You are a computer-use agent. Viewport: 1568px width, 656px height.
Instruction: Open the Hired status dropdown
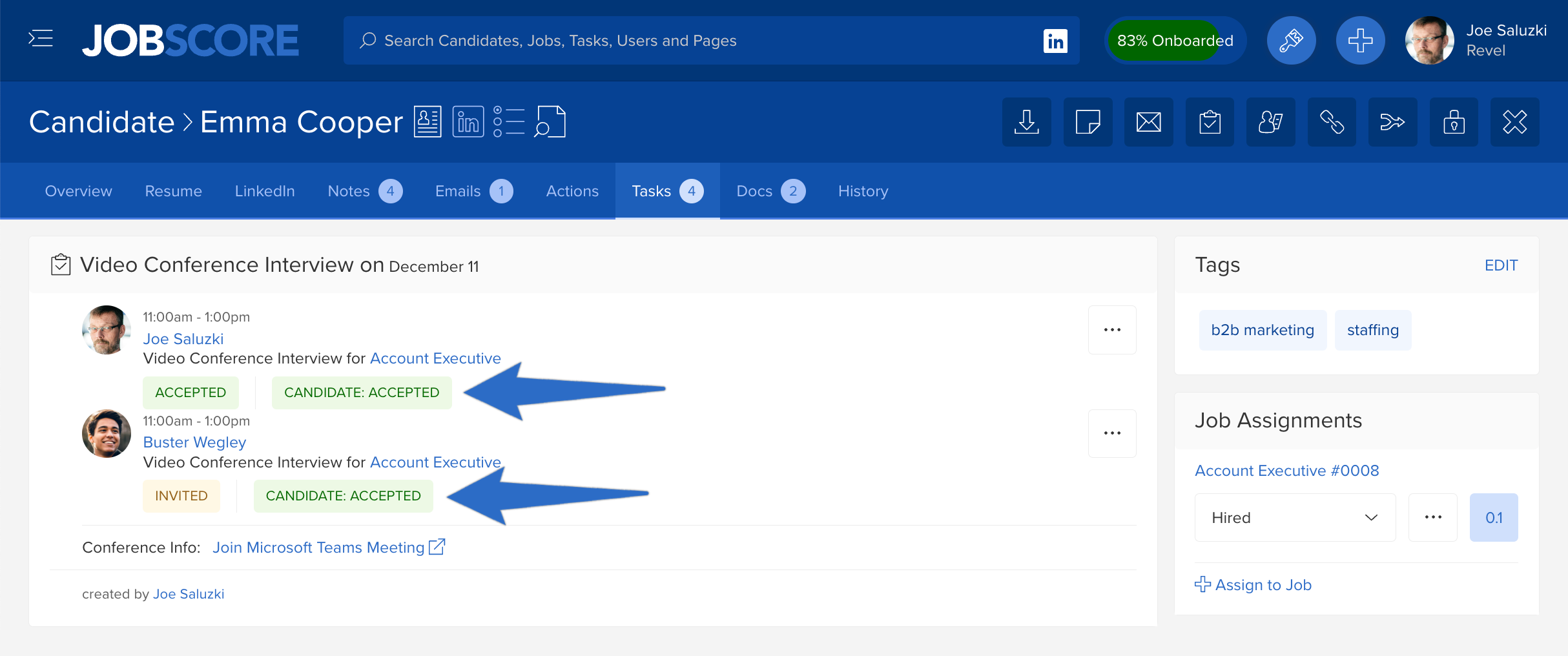(x=1295, y=517)
